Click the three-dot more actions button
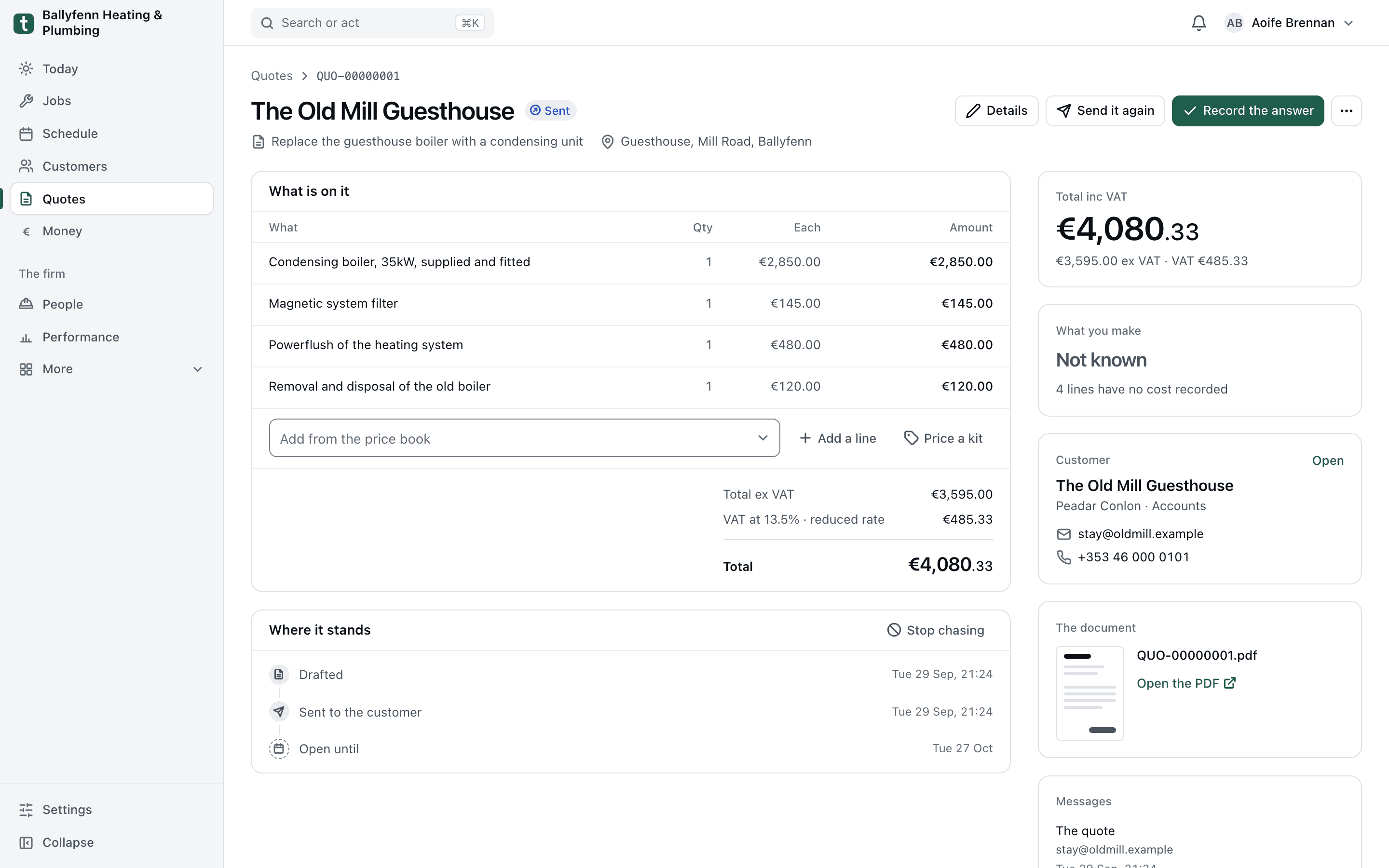 tap(1346, 111)
